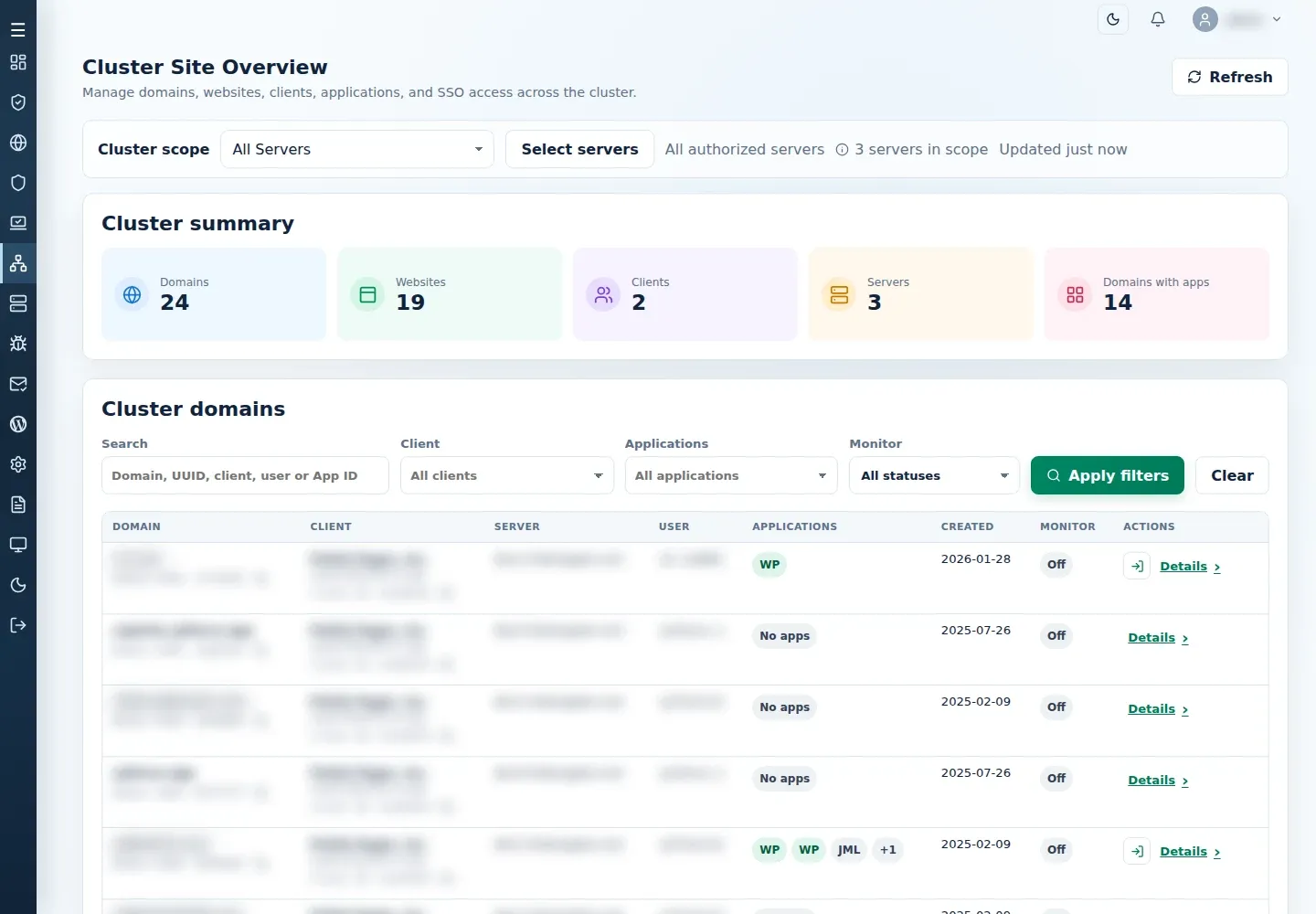The width and height of the screenshot is (1316, 914).
Task: Click the moon icon in the sidebar
Action: tap(18, 585)
